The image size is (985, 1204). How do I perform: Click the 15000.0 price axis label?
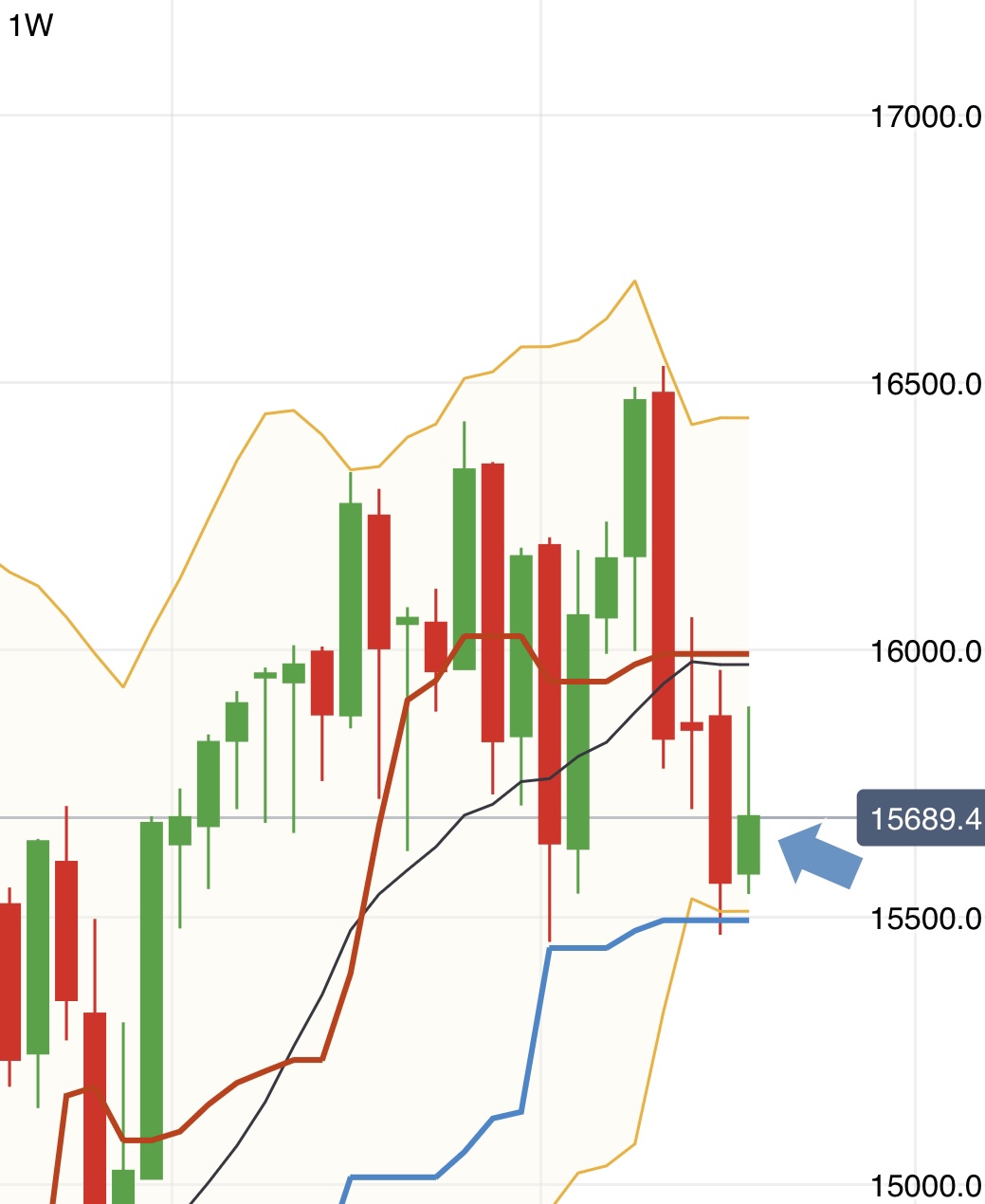925,1186
